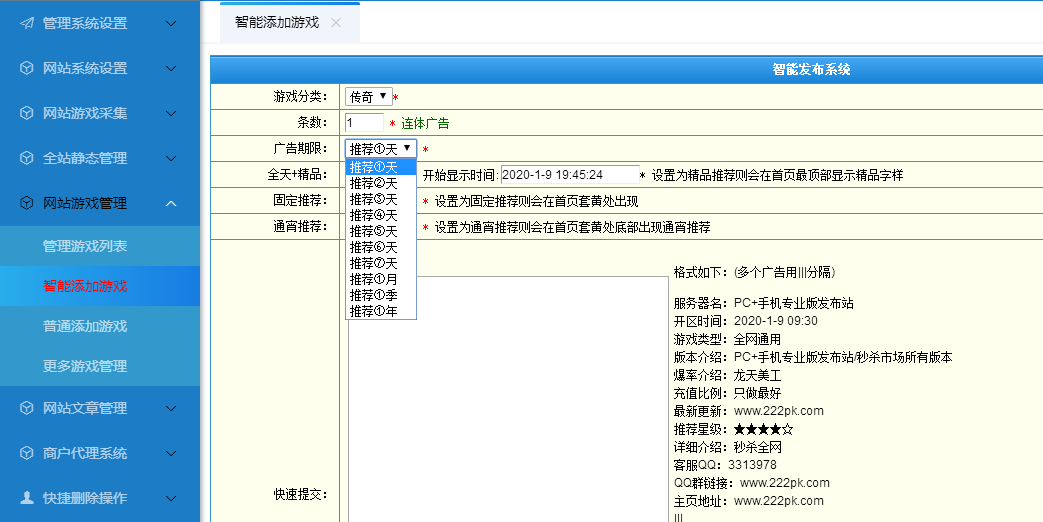This screenshot has width=1043, height=522.
Task: Click the cube icon beside 商户代理系统
Action: pyautogui.click(x=27, y=453)
